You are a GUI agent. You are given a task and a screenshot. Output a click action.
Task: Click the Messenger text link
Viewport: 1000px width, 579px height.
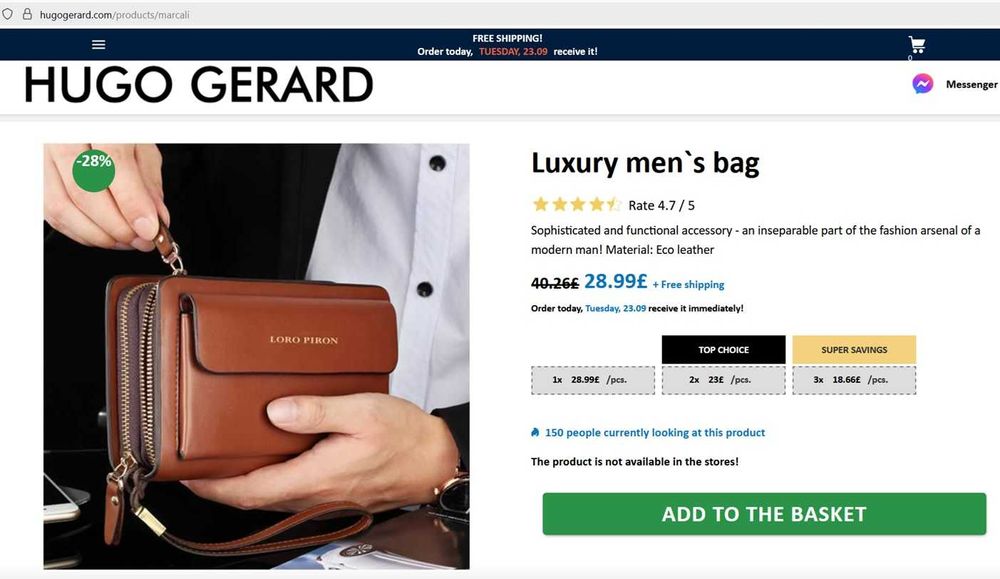coord(971,84)
